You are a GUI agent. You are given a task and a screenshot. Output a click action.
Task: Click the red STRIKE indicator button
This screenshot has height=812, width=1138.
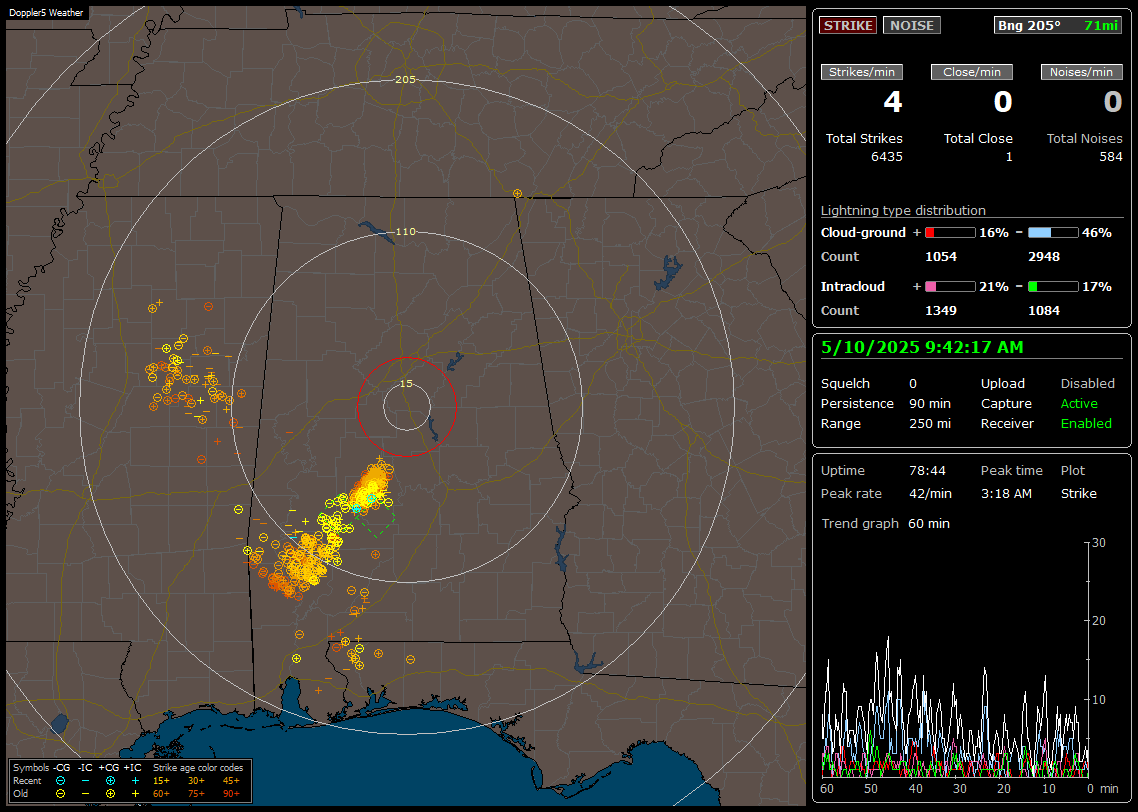[848, 25]
